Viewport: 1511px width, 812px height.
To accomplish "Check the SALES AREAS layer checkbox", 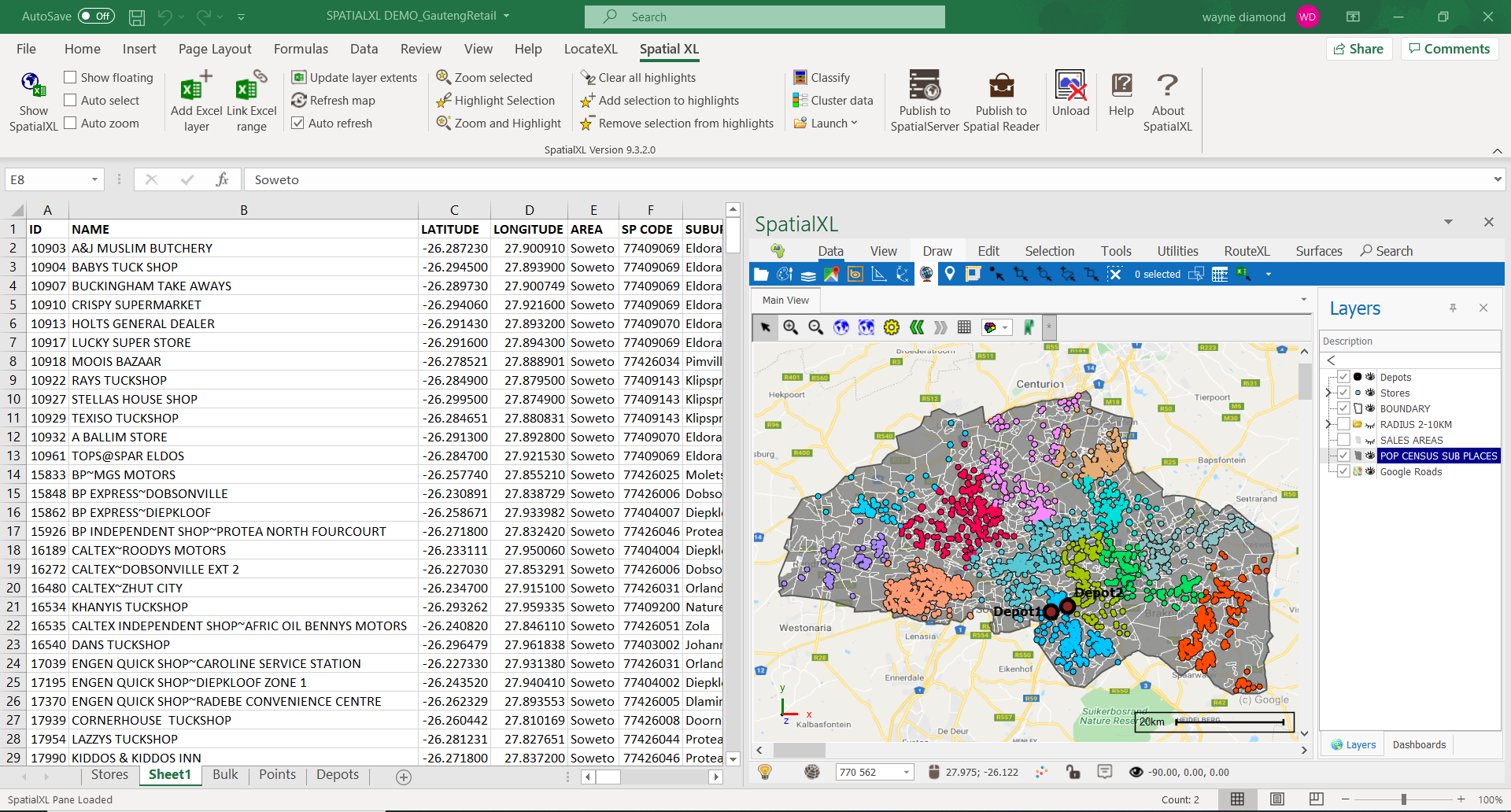I will [x=1343, y=440].
